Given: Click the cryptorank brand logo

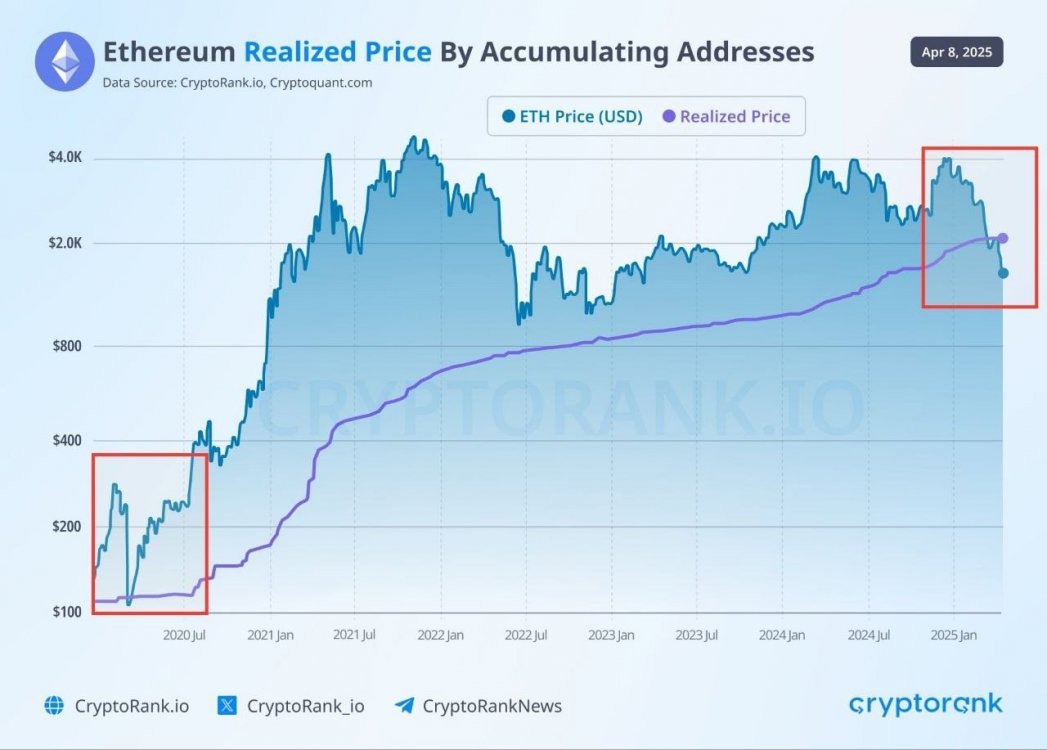Looking at the screenshot, I should 925,705.
